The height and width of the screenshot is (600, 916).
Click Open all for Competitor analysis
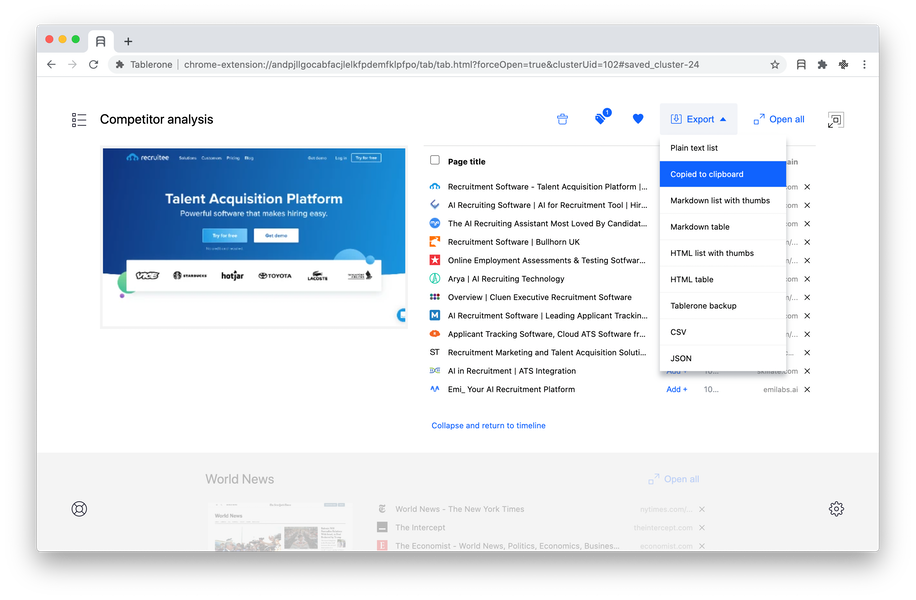point(778,119)
